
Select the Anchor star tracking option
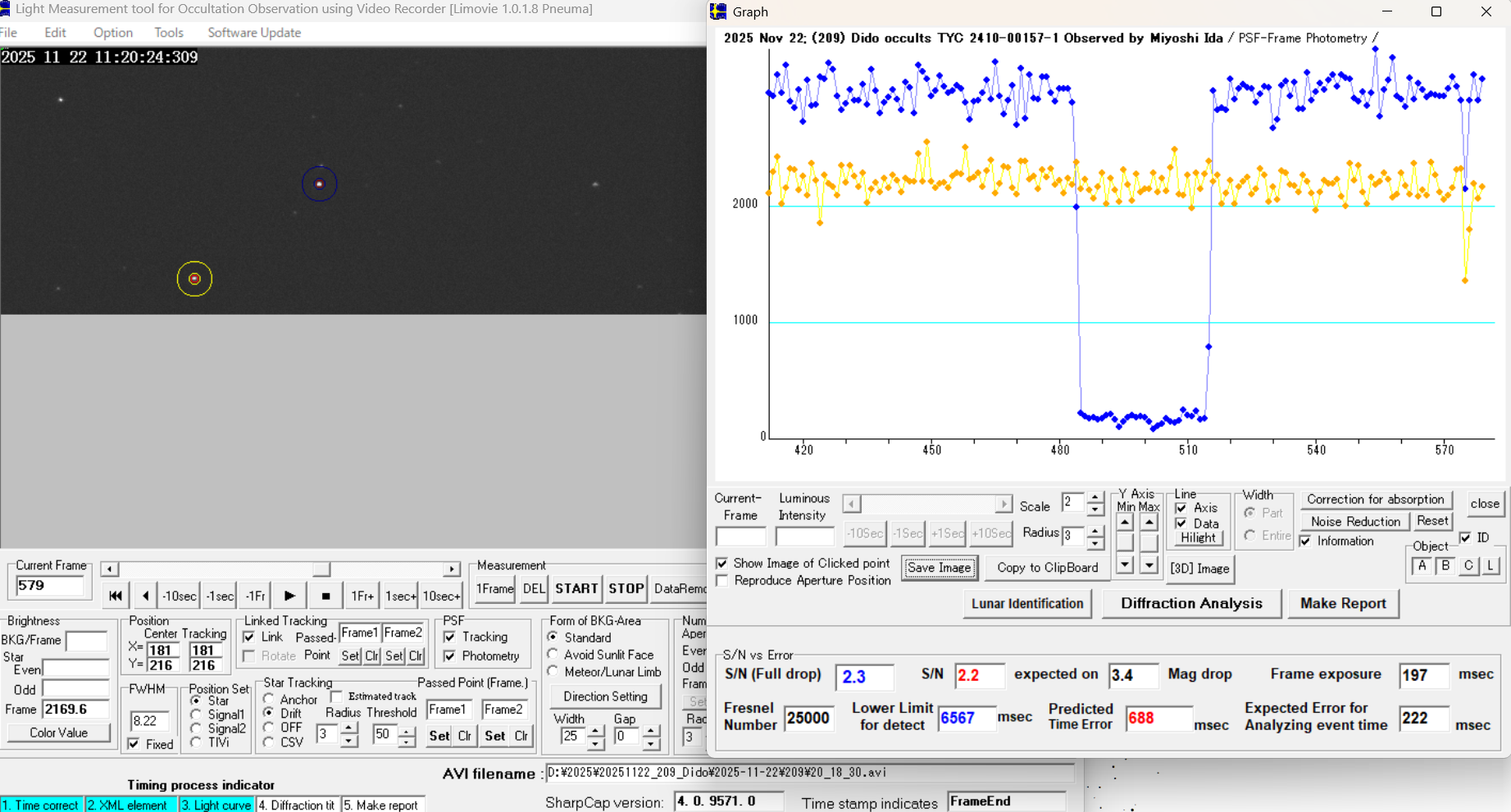(x=269, y=699)
